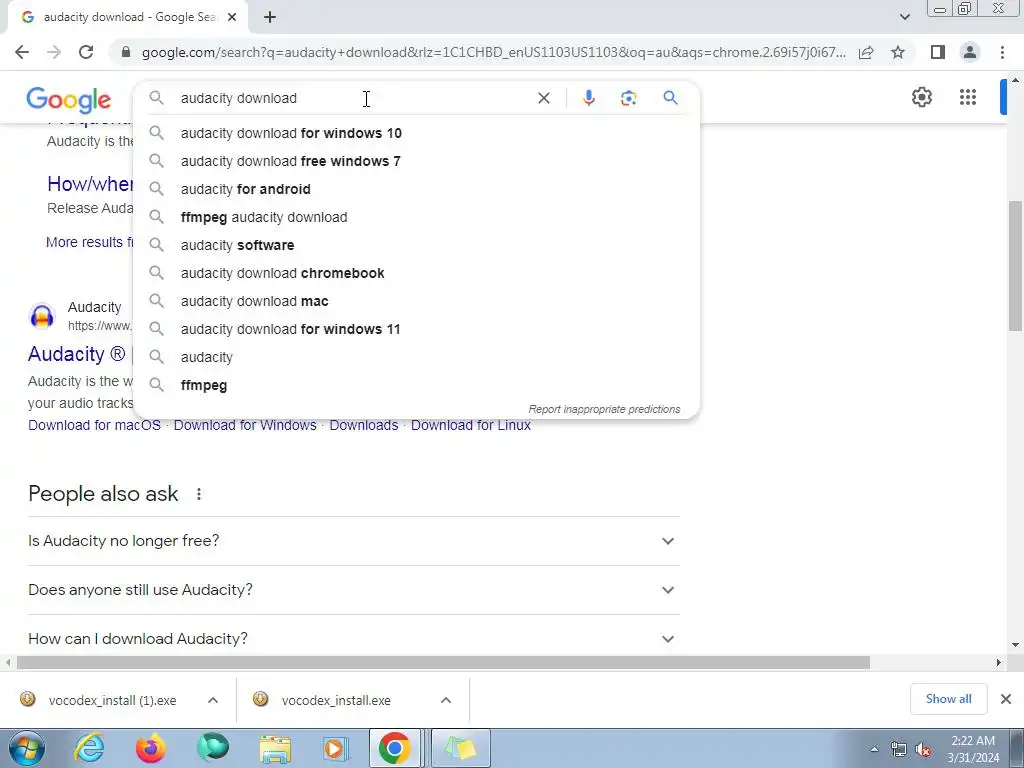Launch Firefox from taskbar
The width and height of the screenshot is (1024, 768).
[151, 748]
